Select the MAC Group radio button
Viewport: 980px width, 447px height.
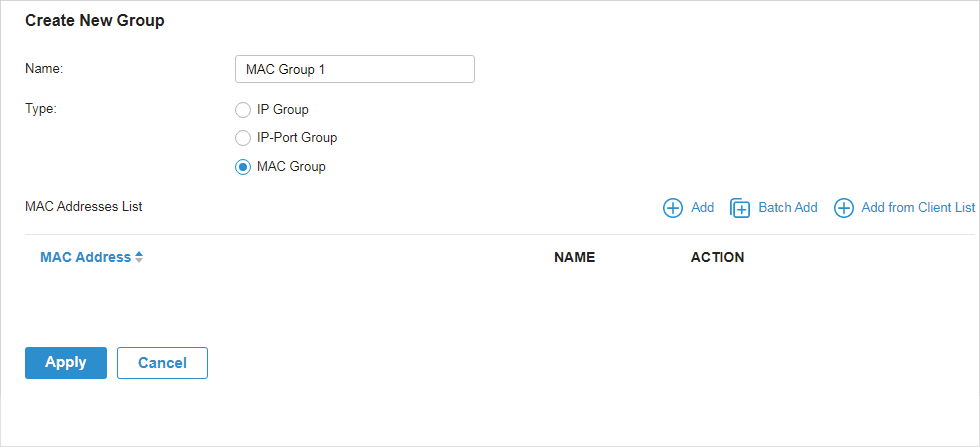pos(242,167)
